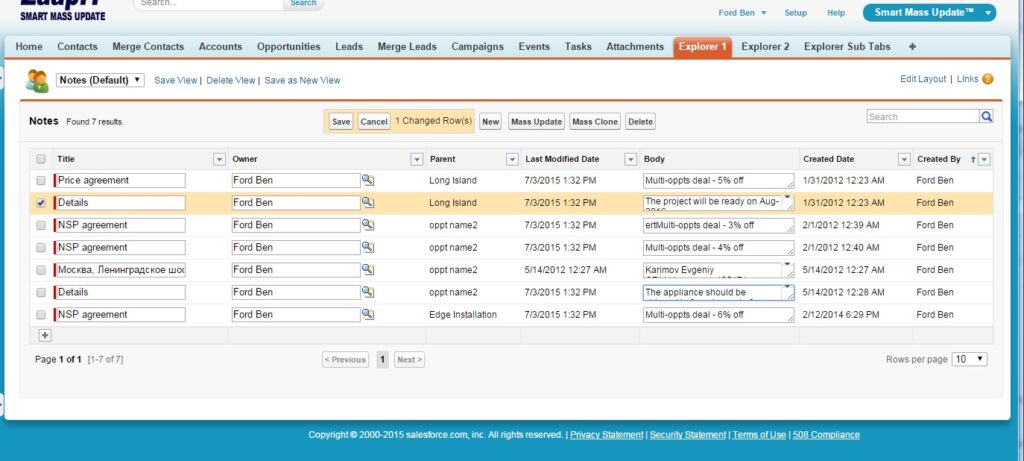Screen dimensions: 1024x461
Task: Click the Multi-oppts deal - 6% off body field
Action: 718,315
